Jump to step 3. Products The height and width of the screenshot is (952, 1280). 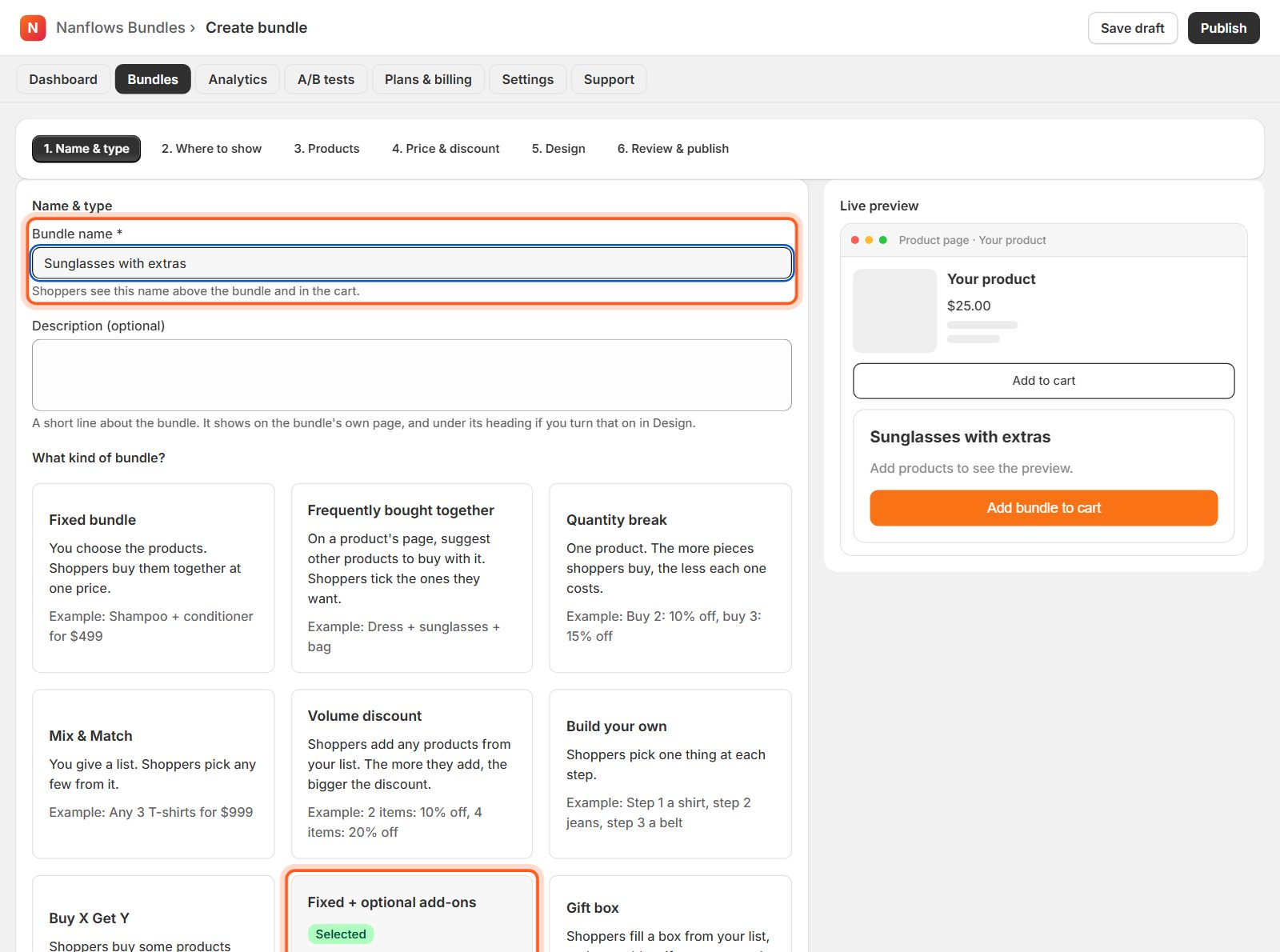pyautogui.click(x=326, y=149)
